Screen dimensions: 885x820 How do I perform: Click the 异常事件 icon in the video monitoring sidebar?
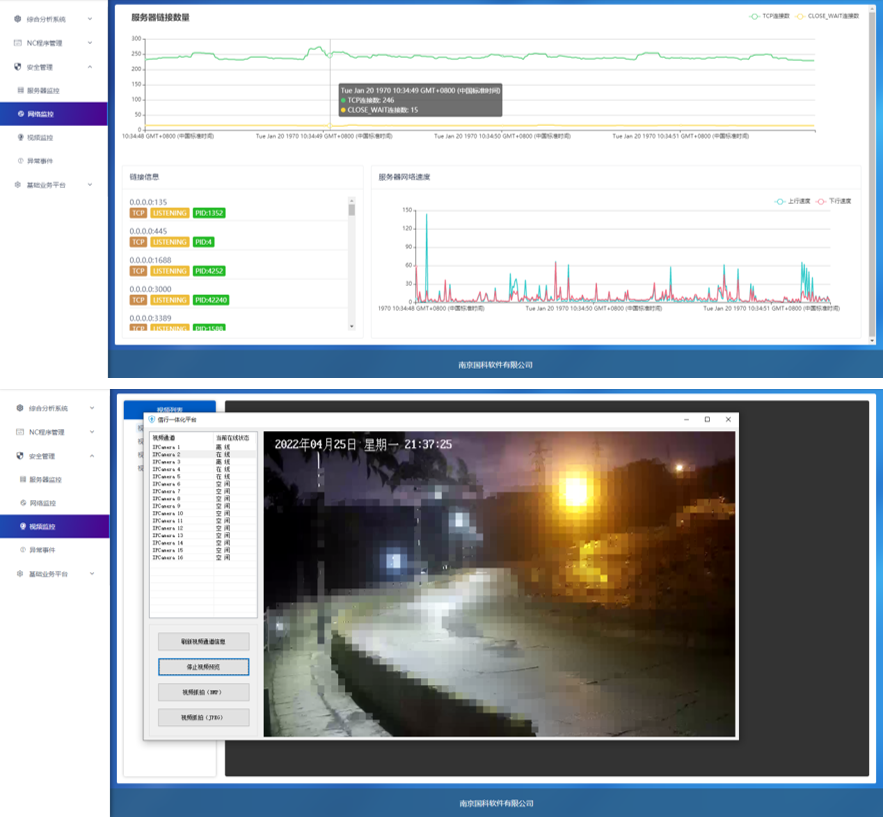click(x=23, y=550)
